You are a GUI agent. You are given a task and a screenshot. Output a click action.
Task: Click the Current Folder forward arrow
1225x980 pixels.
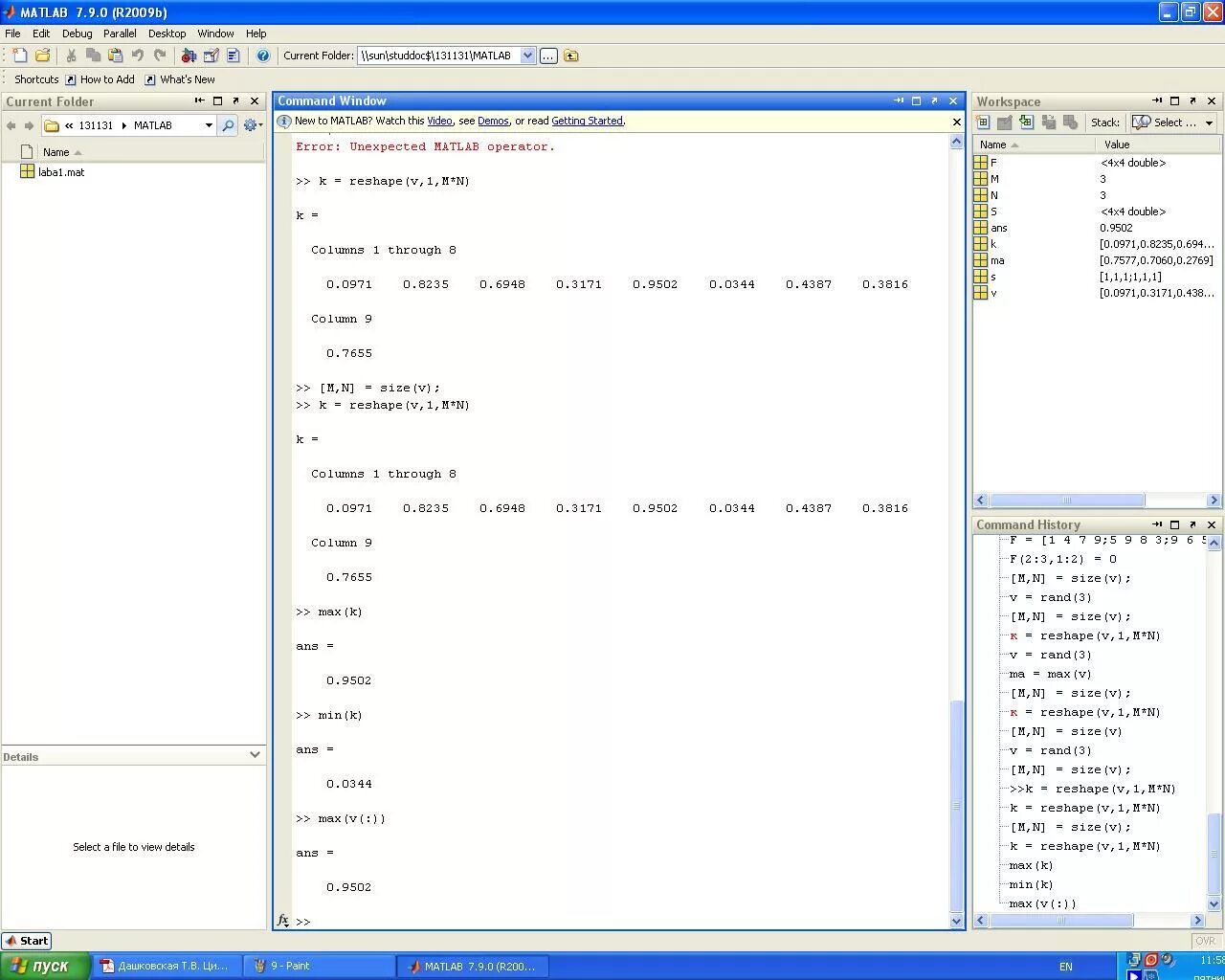click(29, 125)
